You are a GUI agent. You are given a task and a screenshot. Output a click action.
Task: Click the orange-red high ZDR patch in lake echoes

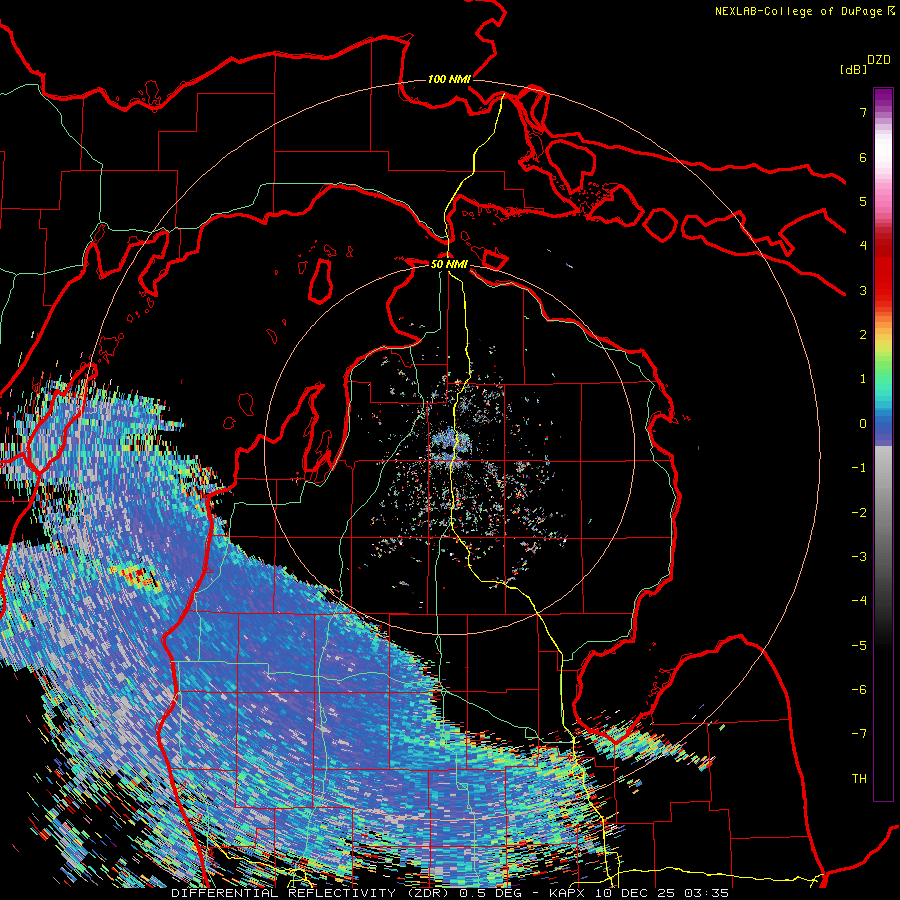(135, 575)
